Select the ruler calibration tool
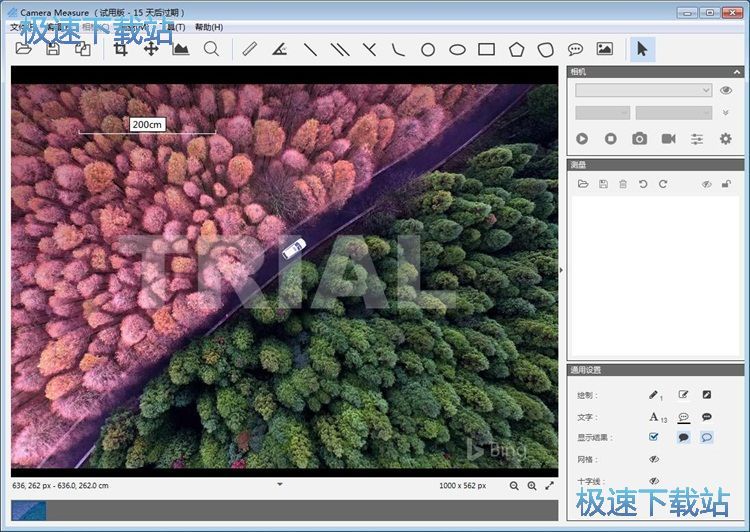The width and height of the screenshot is (750, 532). 250,49
